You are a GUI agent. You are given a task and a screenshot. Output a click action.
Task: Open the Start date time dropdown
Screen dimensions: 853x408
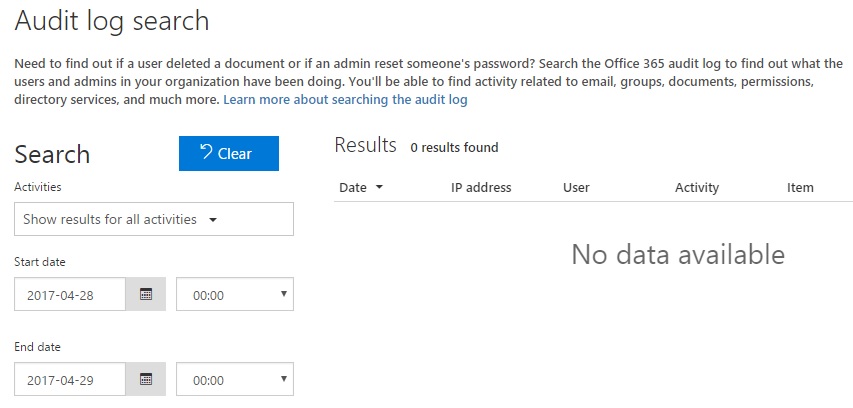235,294
